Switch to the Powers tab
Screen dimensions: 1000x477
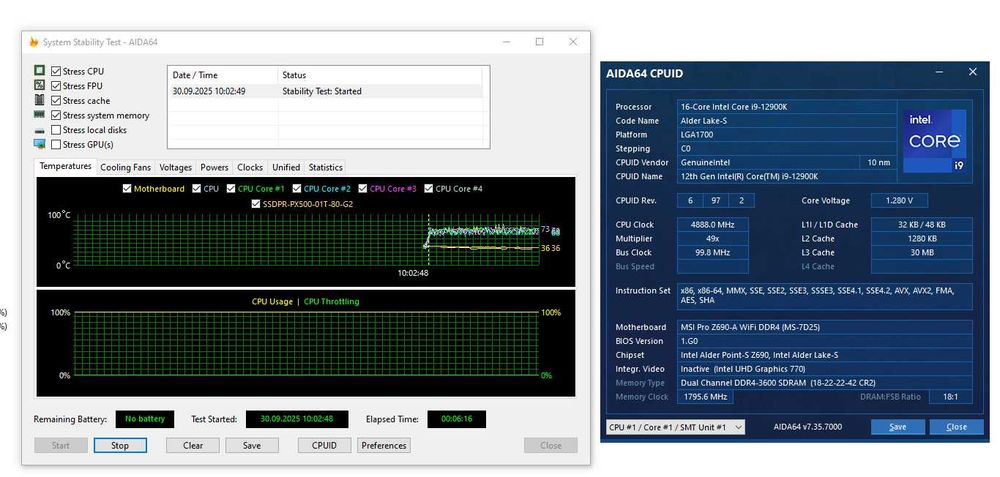[x=214, y=167]
